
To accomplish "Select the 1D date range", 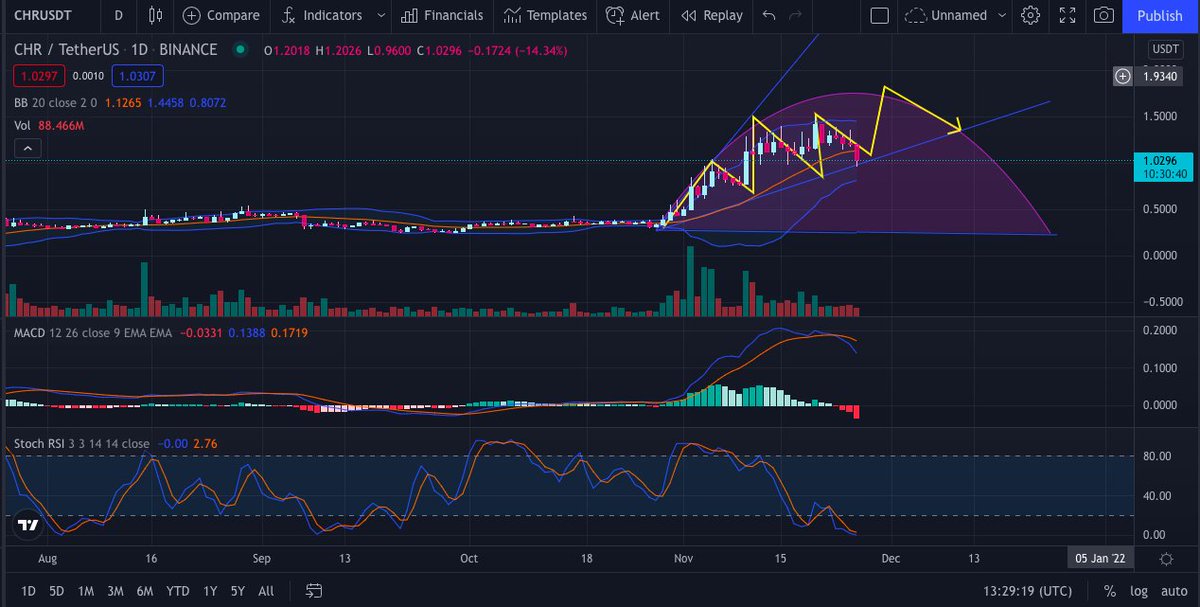I will point(29,590).
